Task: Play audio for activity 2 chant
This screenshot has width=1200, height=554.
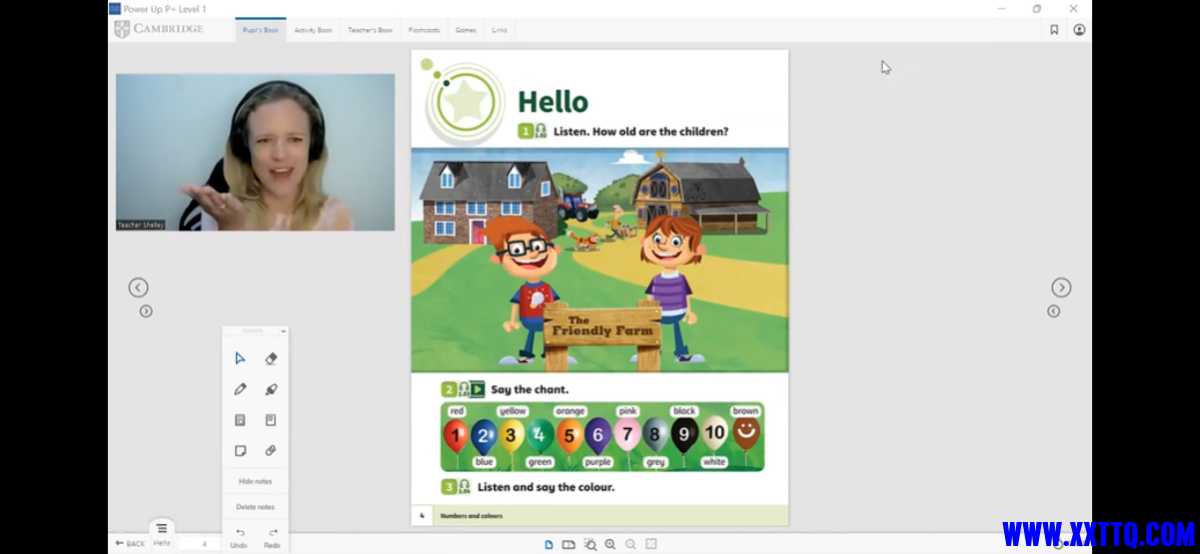Action: pyautogui.click(x=463, y=389)
